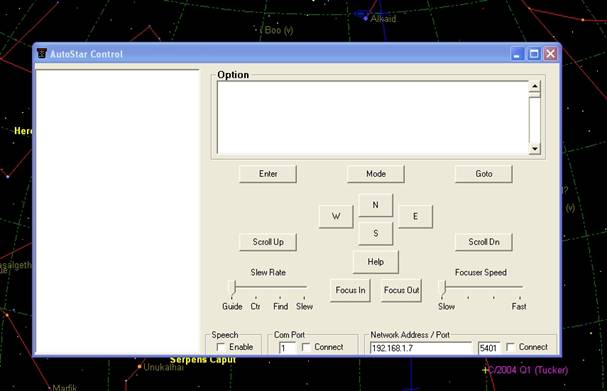Click the Scroll Dn button

tap(484, 242)
